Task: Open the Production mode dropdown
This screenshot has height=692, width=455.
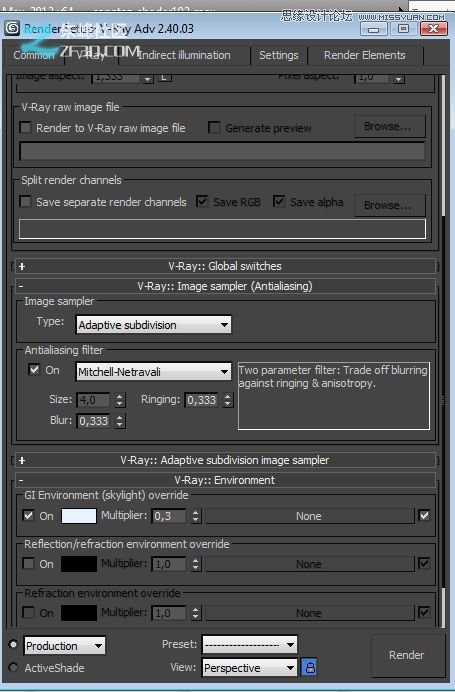Action: tap(64, 646)
